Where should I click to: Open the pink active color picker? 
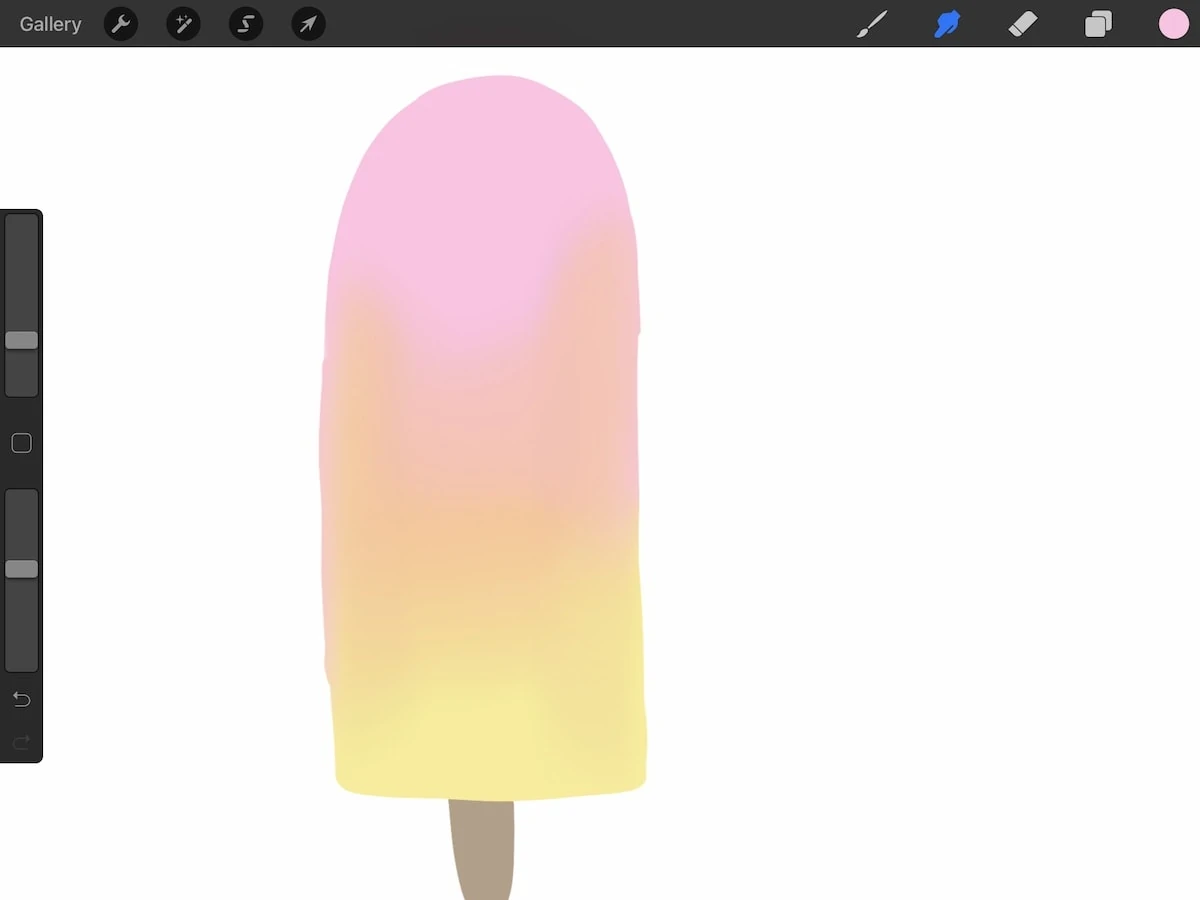(1174, 24)
